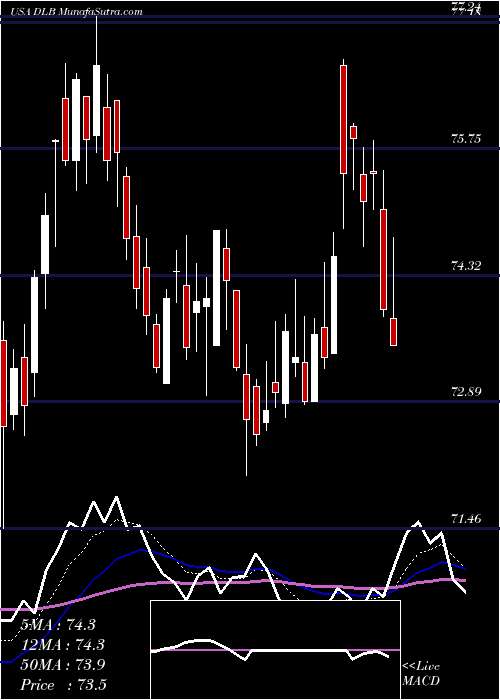Click the Price : 73.5 legend text

(63, 685)
